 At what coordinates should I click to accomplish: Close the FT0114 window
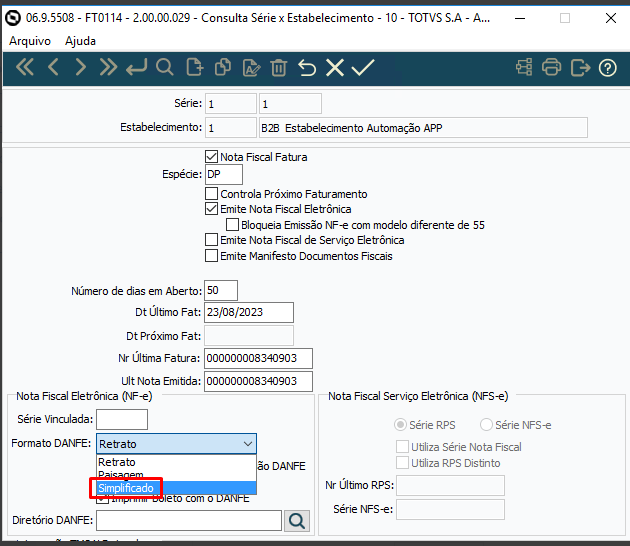(611, 18)
